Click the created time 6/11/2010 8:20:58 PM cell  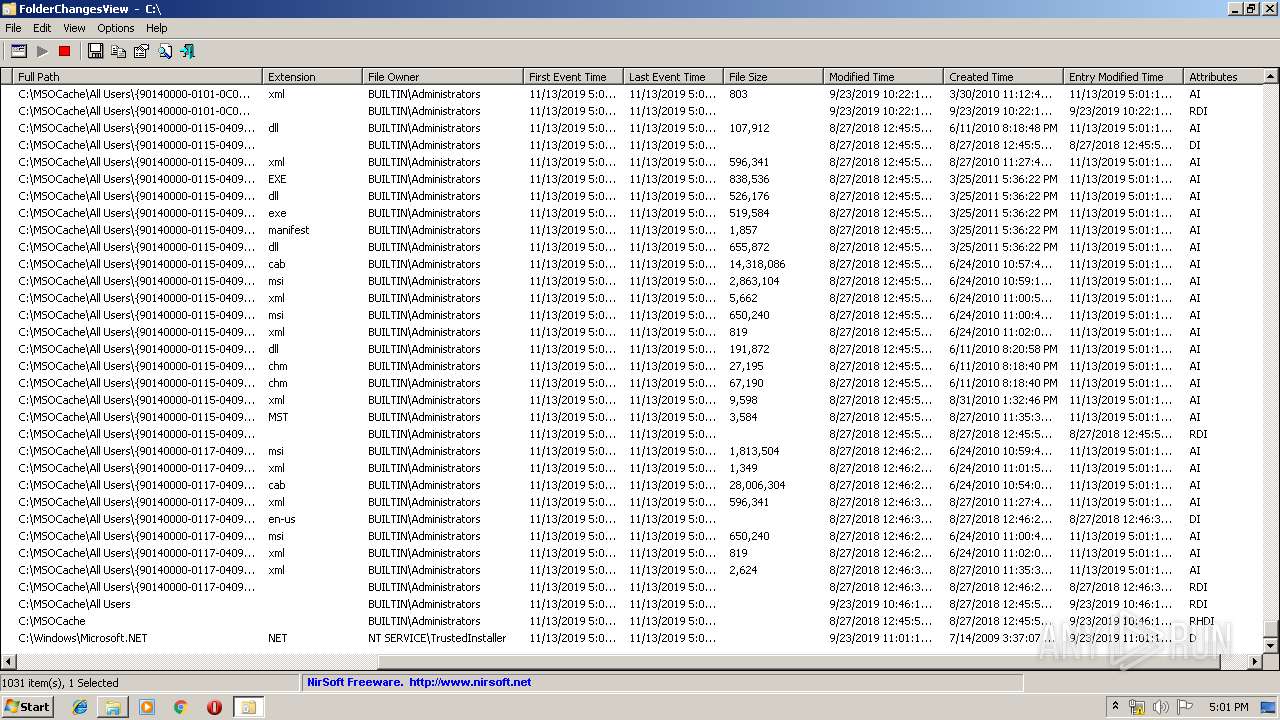[1003, 349]
